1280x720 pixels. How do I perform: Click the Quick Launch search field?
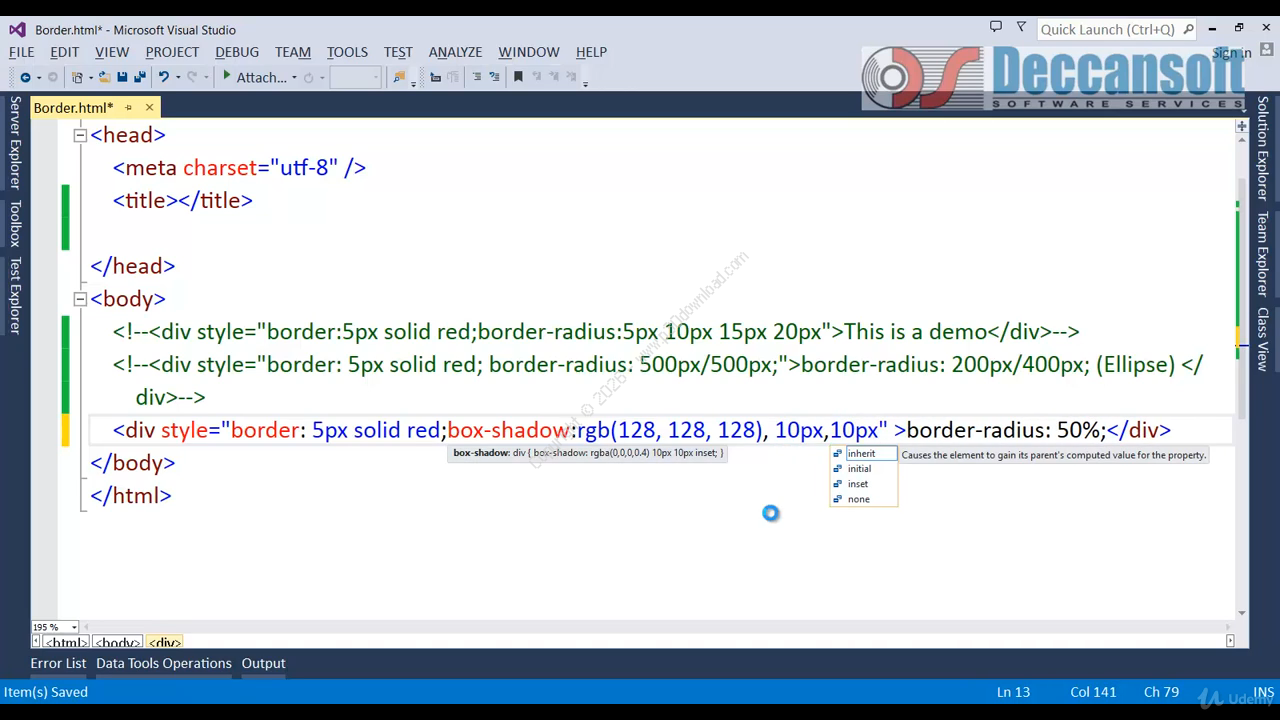[x=1108, y=29]
